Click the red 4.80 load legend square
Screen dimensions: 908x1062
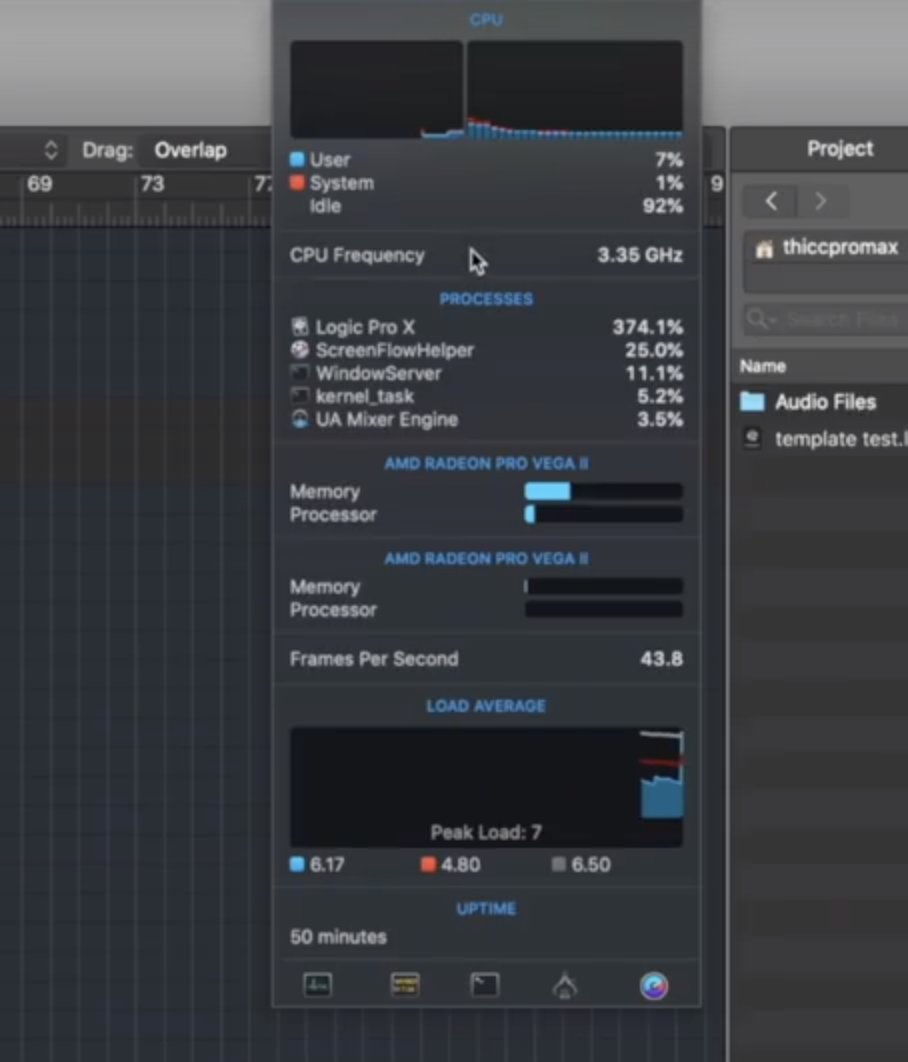(x=428, y=864)
